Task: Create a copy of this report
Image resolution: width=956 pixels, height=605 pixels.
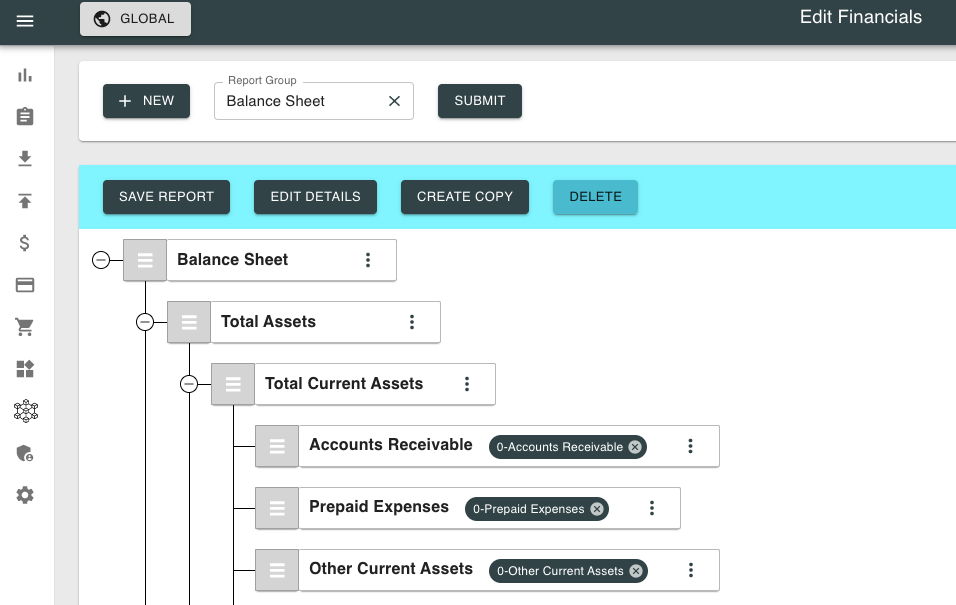Action: 464,197
